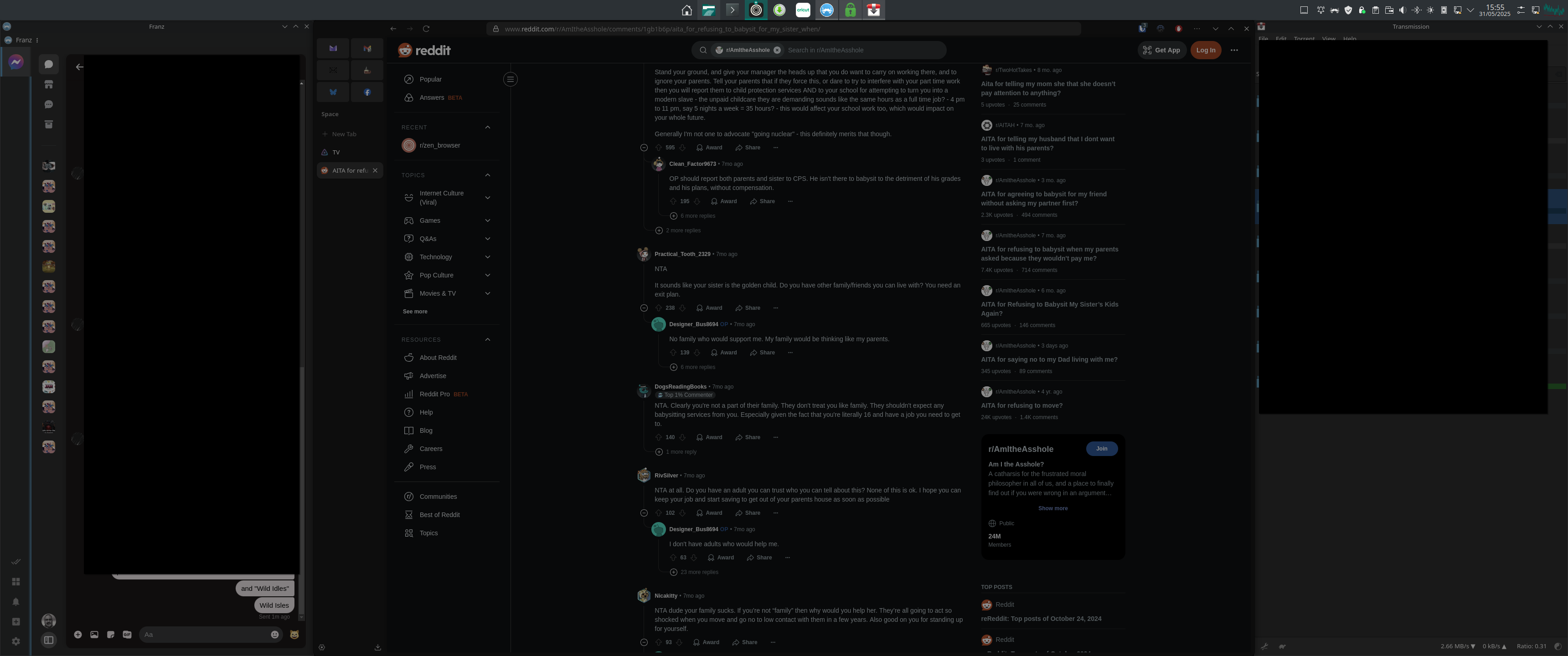Open emoji picker in message box

274,635
